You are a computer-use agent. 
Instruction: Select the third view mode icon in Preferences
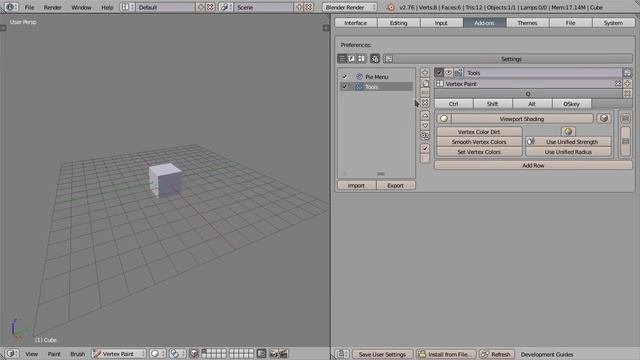click(361, 59)
